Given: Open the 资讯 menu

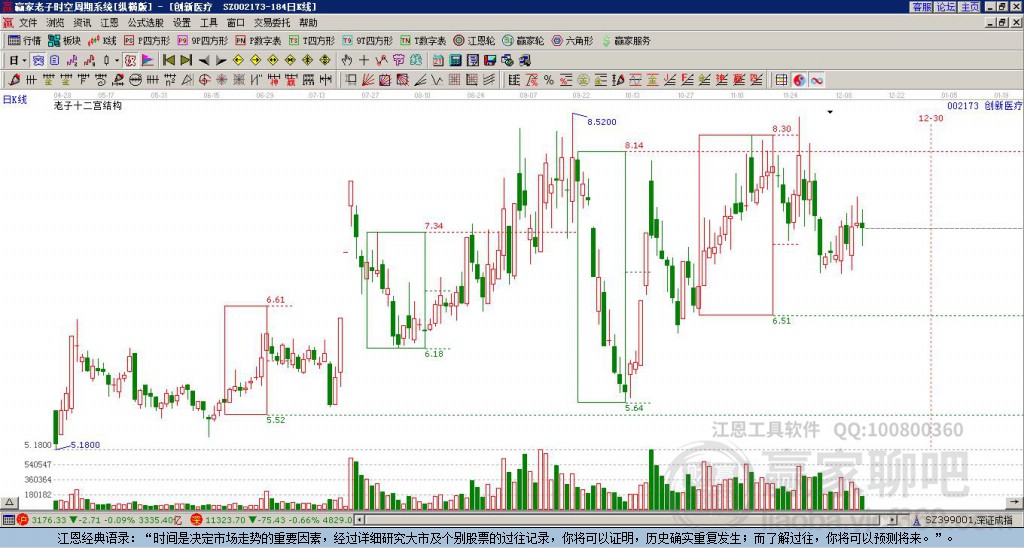Looking at the screenshot, I should click(82, 23).
